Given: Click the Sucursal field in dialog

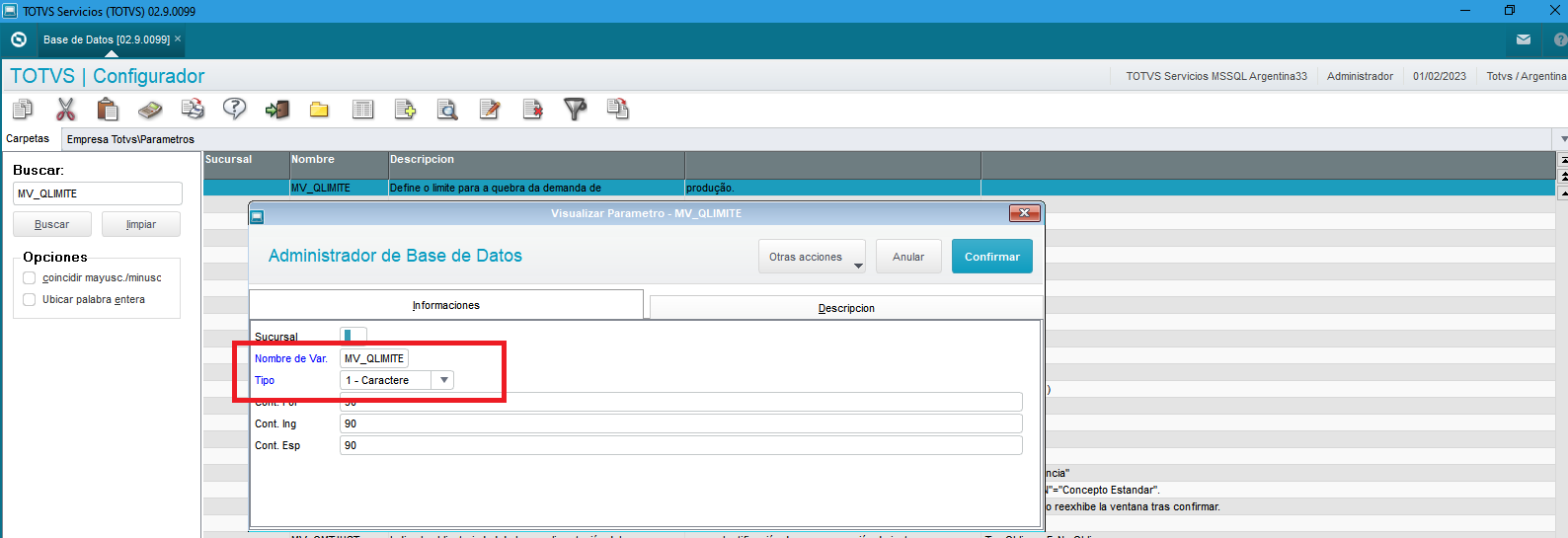Looking at the screenshot, I should click(353, 337).
